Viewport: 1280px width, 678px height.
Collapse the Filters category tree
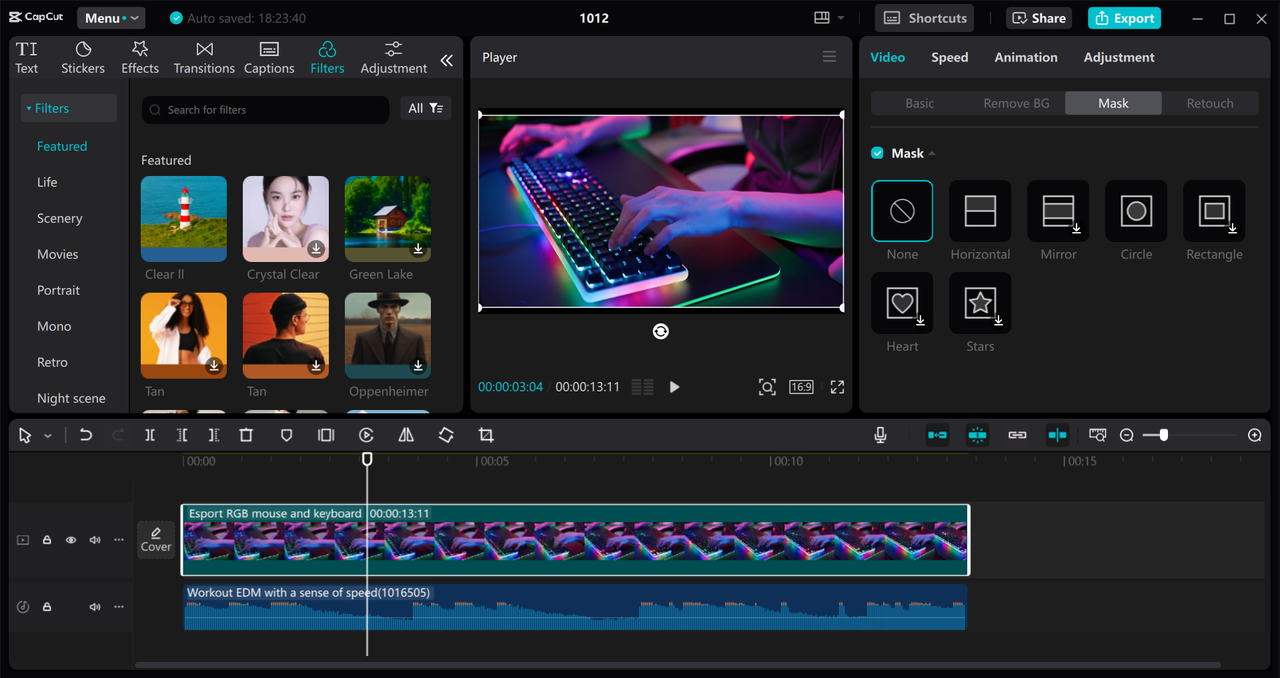[x=69, y=108]
